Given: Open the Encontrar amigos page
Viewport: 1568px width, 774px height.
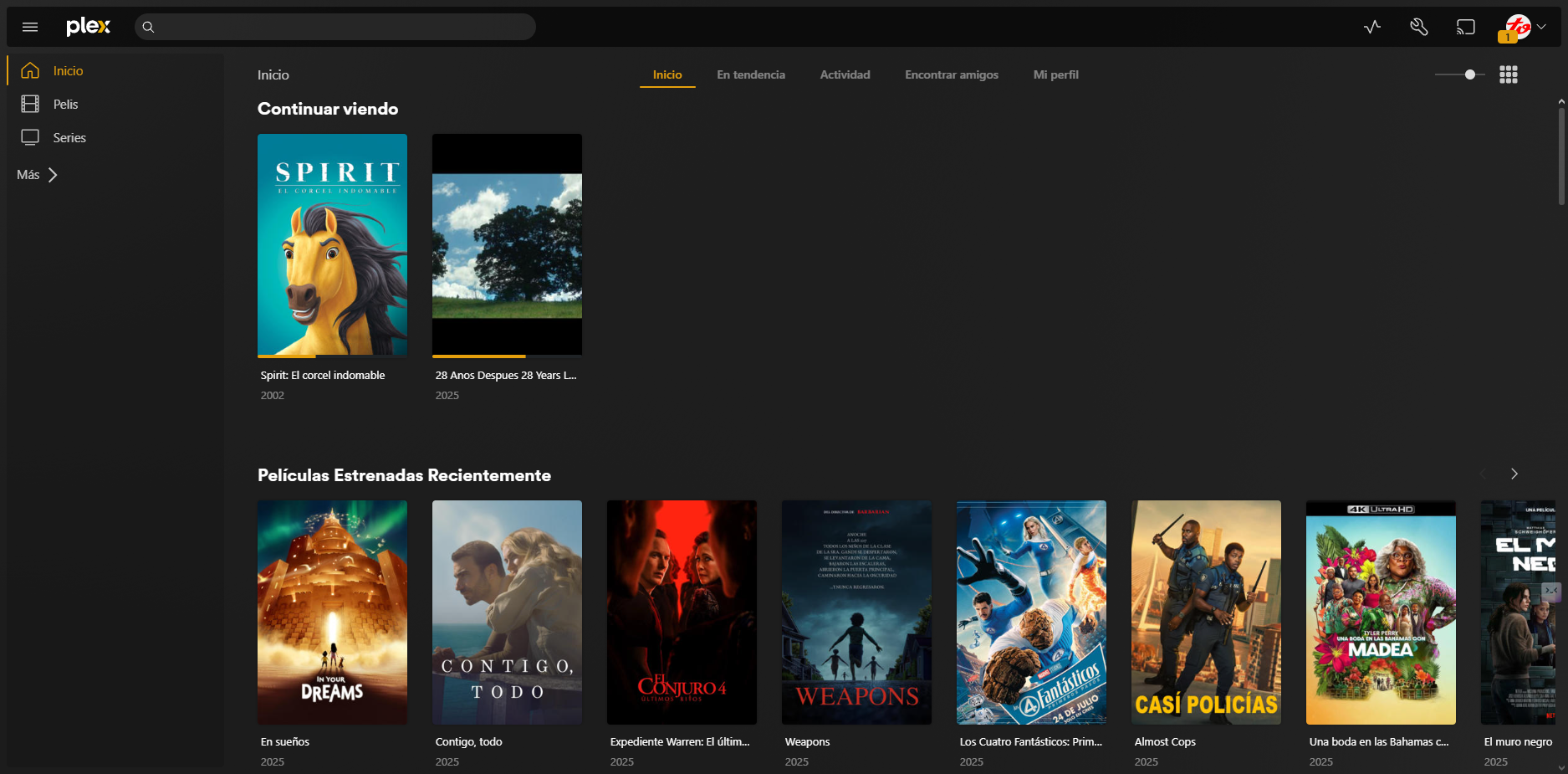Looking at the screenshot, I should tap(951, 74).
